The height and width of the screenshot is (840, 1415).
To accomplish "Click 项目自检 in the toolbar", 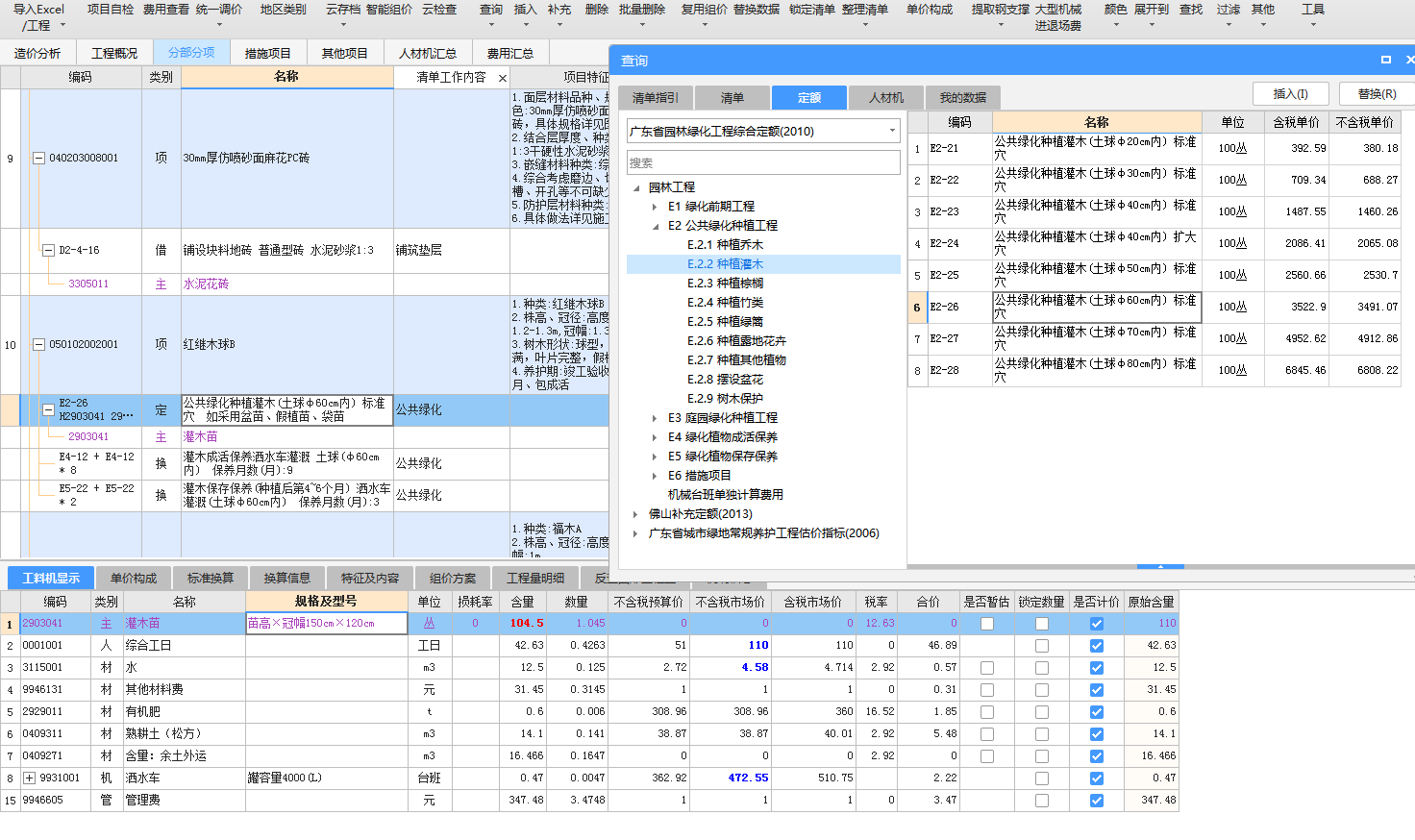I will click(111, 10).
